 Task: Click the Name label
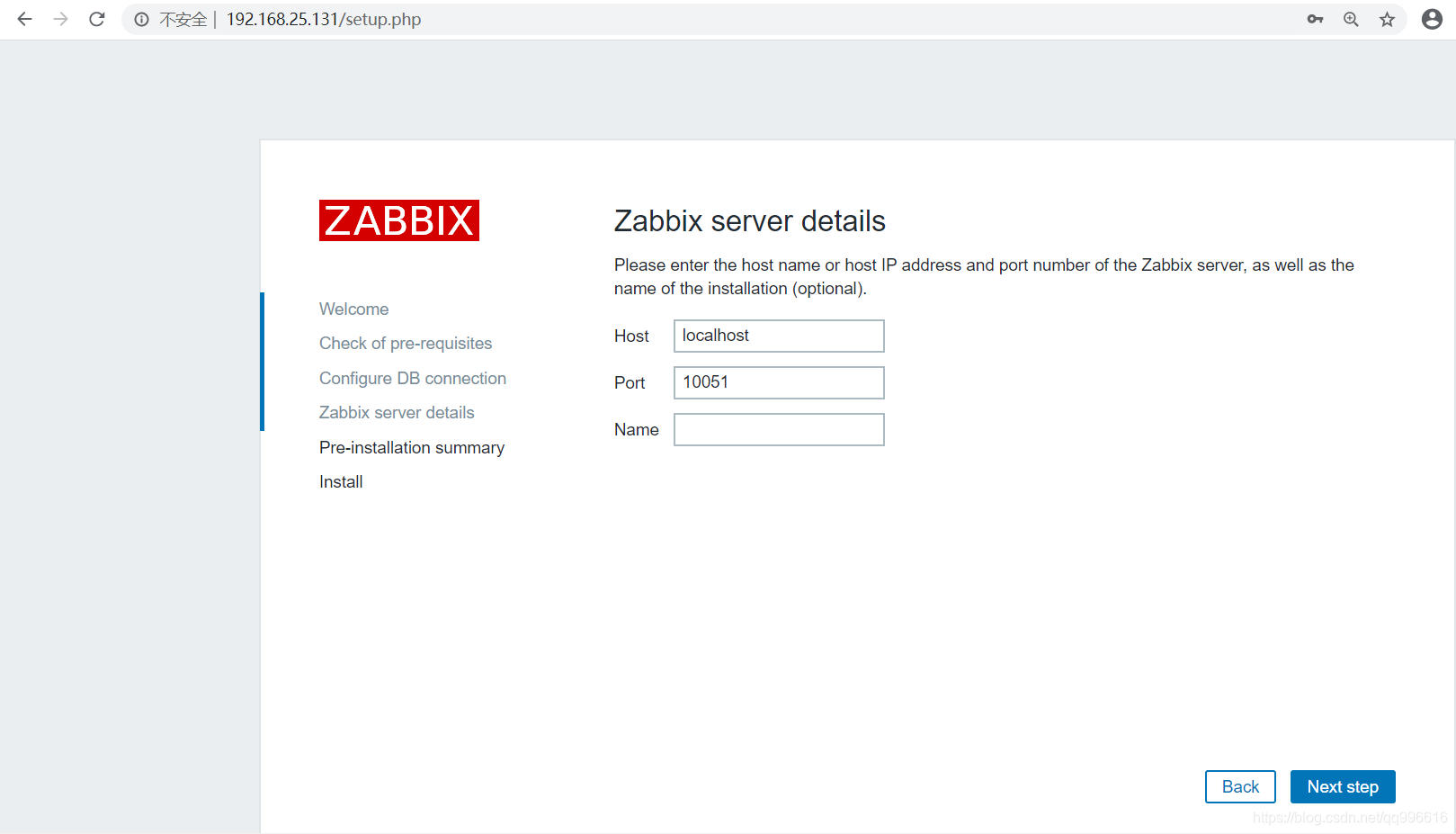coord(637,429)
